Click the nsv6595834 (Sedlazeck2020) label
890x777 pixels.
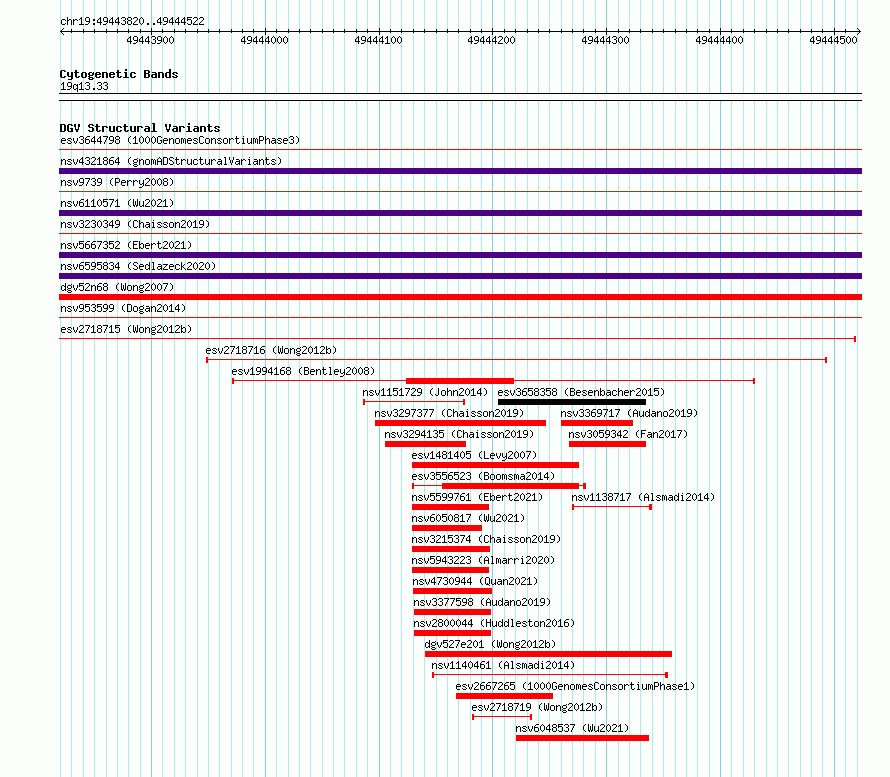click(138, 266)
